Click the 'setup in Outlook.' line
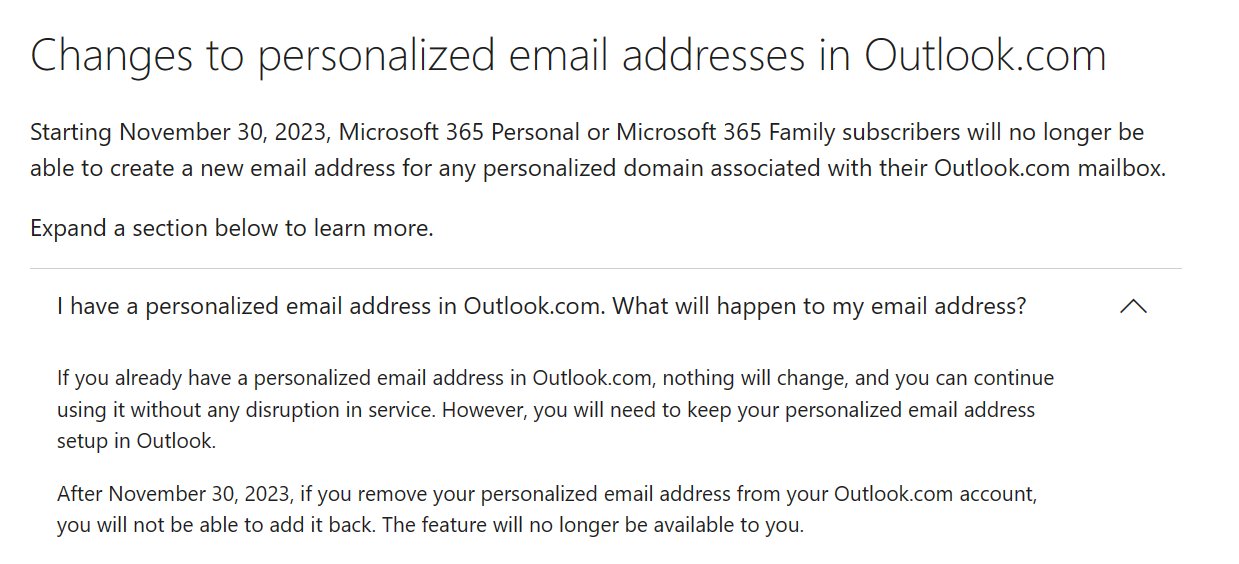Screen dimensions: 1239x564 pos(136,441)
